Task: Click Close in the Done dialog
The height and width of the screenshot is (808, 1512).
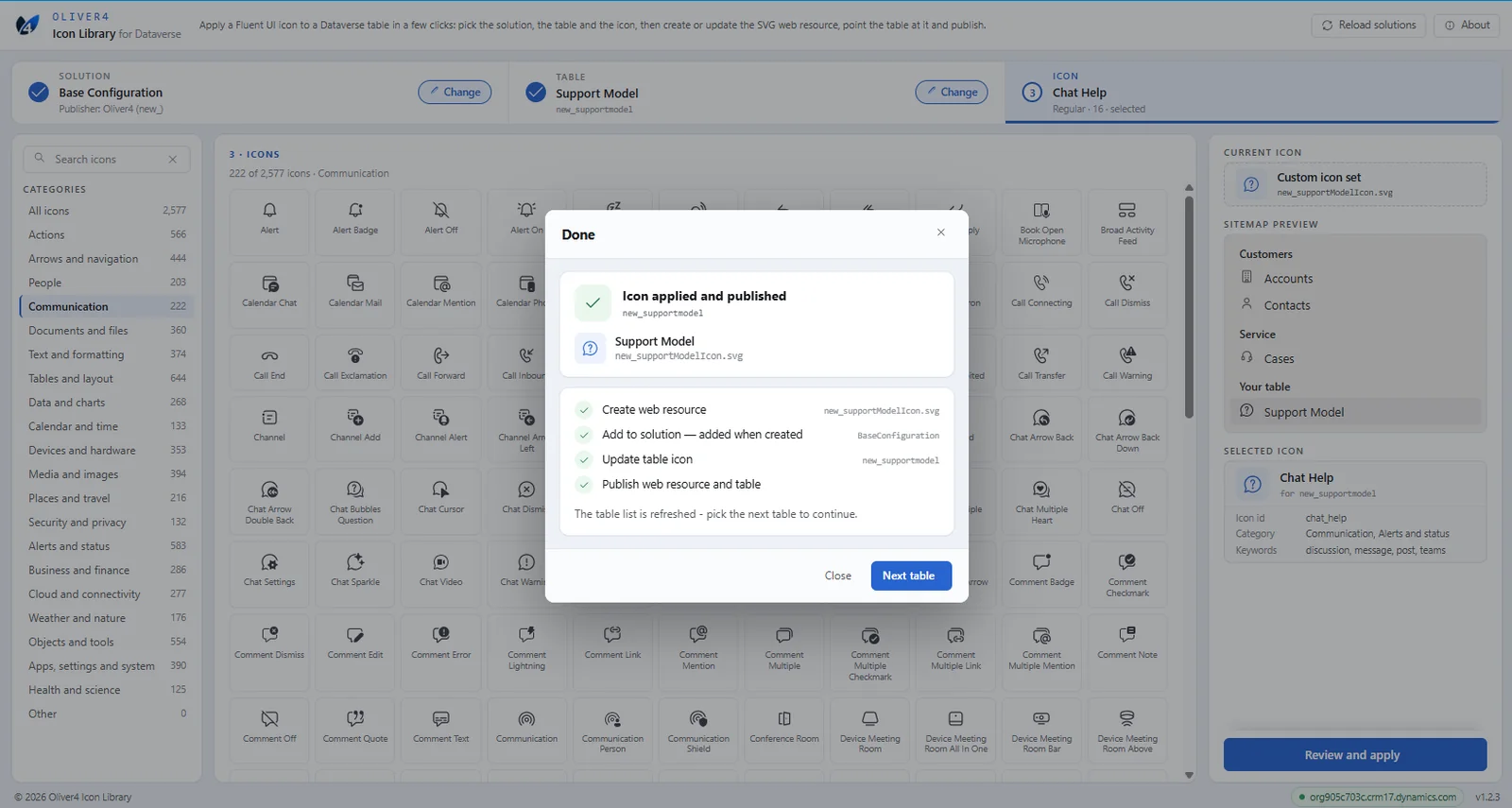Action: pos(838,576)
